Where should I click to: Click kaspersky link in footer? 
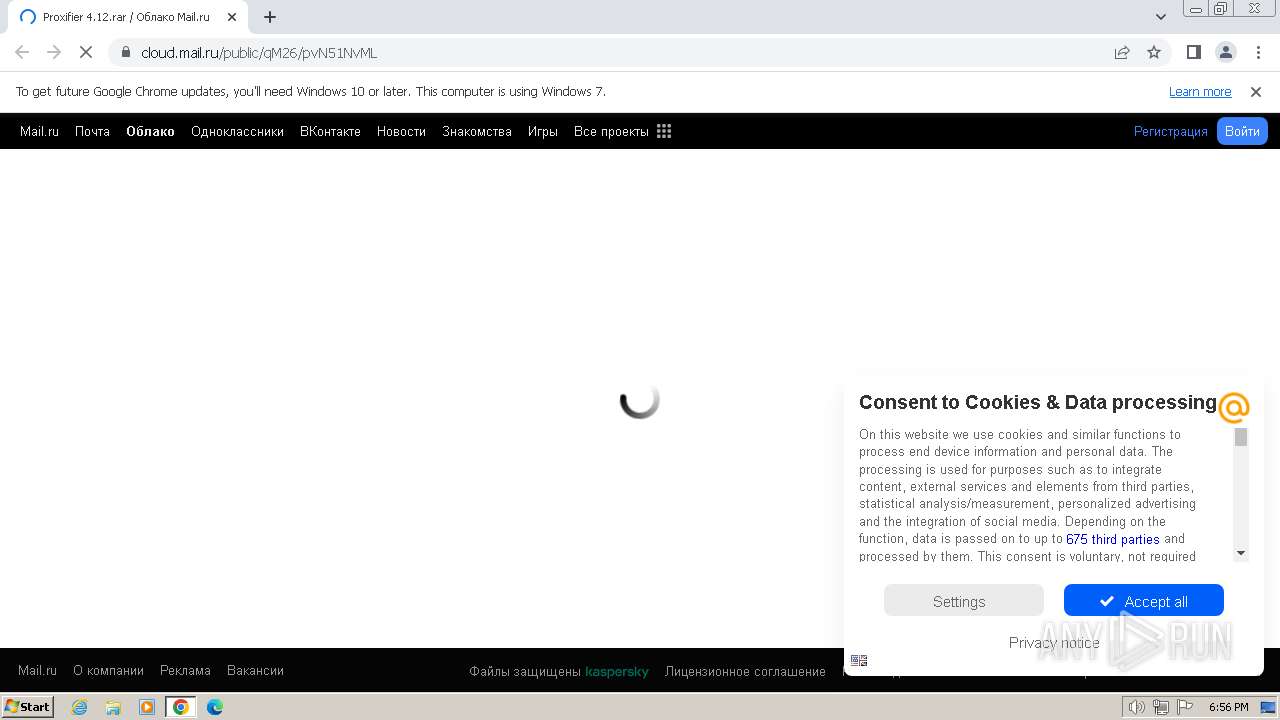617,671
